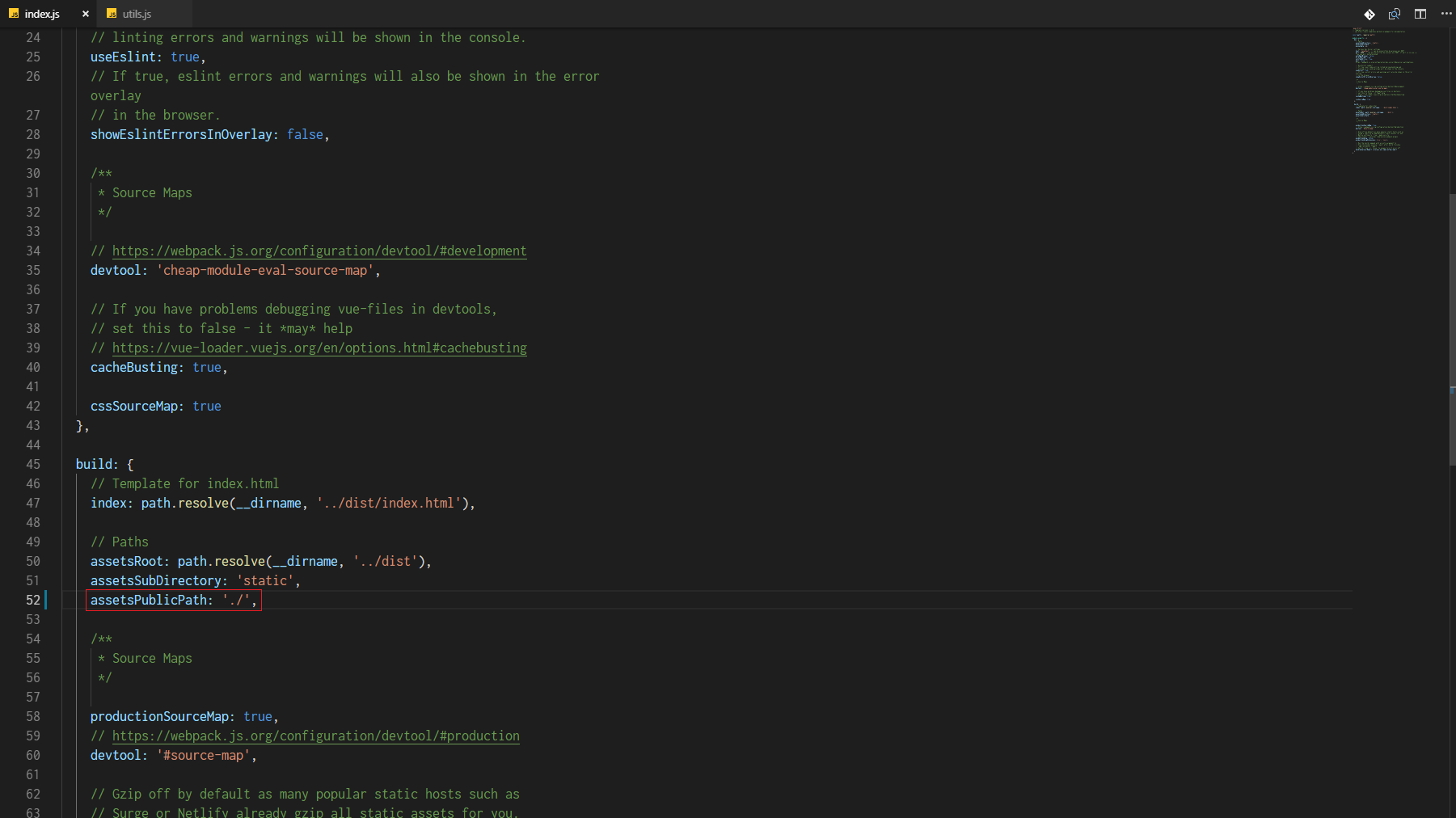Open the webpack devtool #development link

[319, 251]
